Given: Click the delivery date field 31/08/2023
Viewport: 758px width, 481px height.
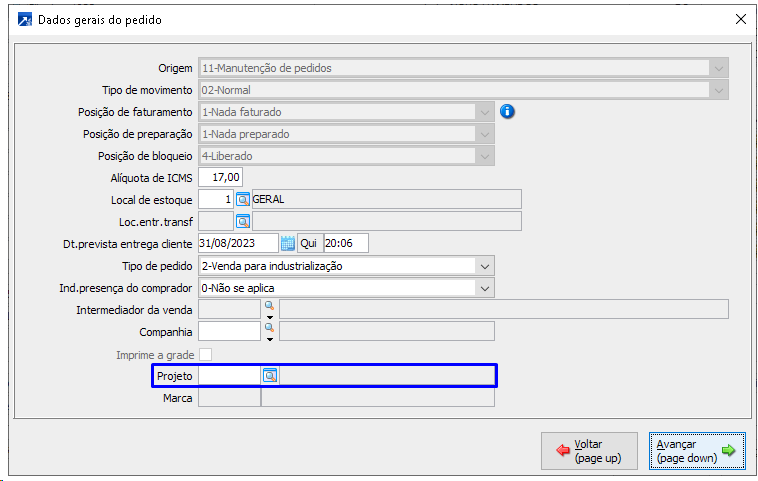Looking at the screenshot, I should tap(238, 243).
